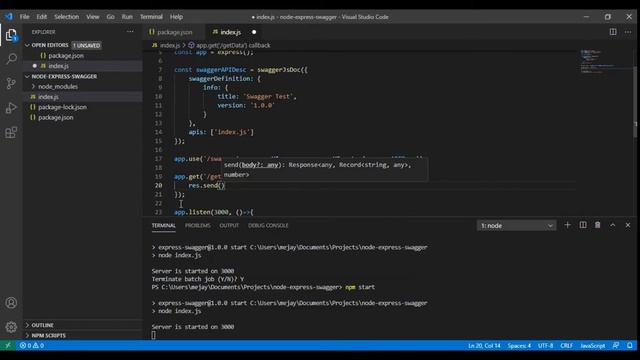Kill terminal with trash icon
Image resolution: width=640 pixels, height=360 pixels.
[x=598, y=225]
